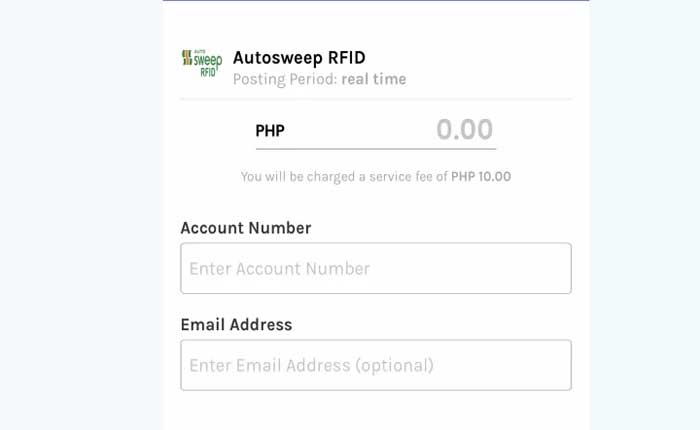
Task: Click the bold PHP 10.00 service fee
Action: tap(481, 176)
